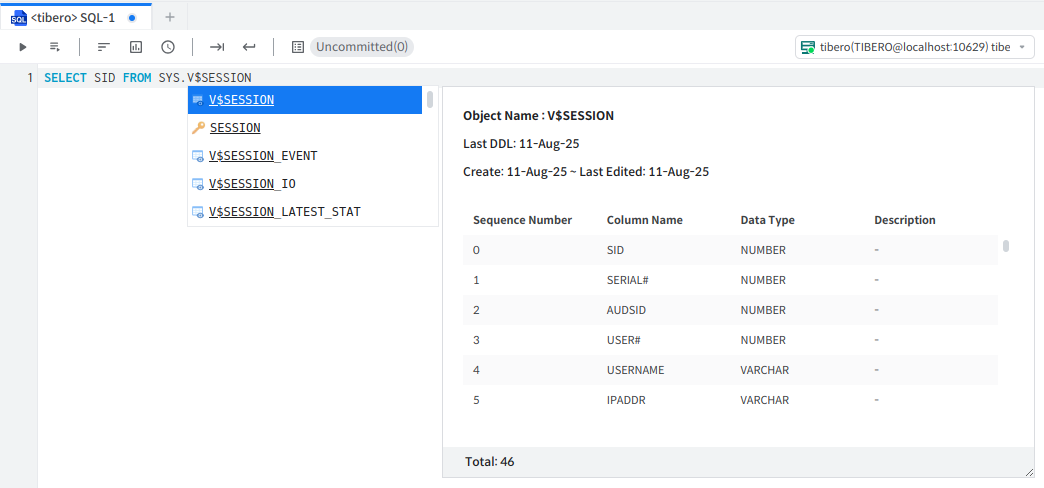Click the format SQL icon
Screen dimensions: 1044x488
pos(104,47)
